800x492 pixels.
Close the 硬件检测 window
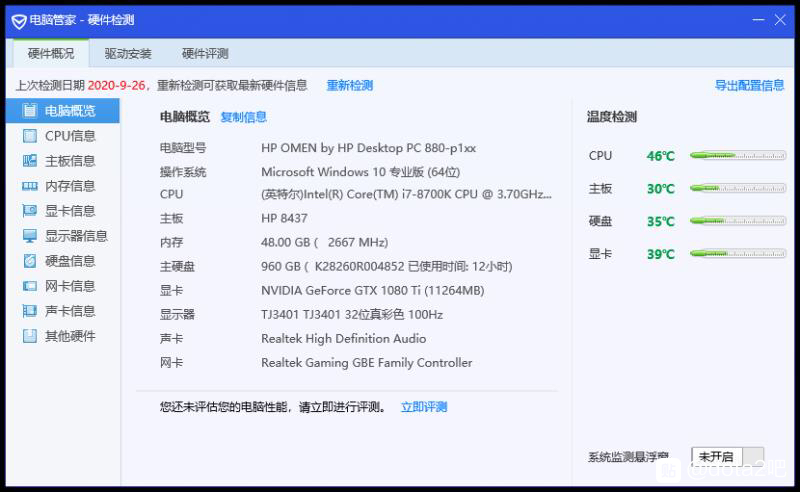pyautogui.click(x=780, y=20)
